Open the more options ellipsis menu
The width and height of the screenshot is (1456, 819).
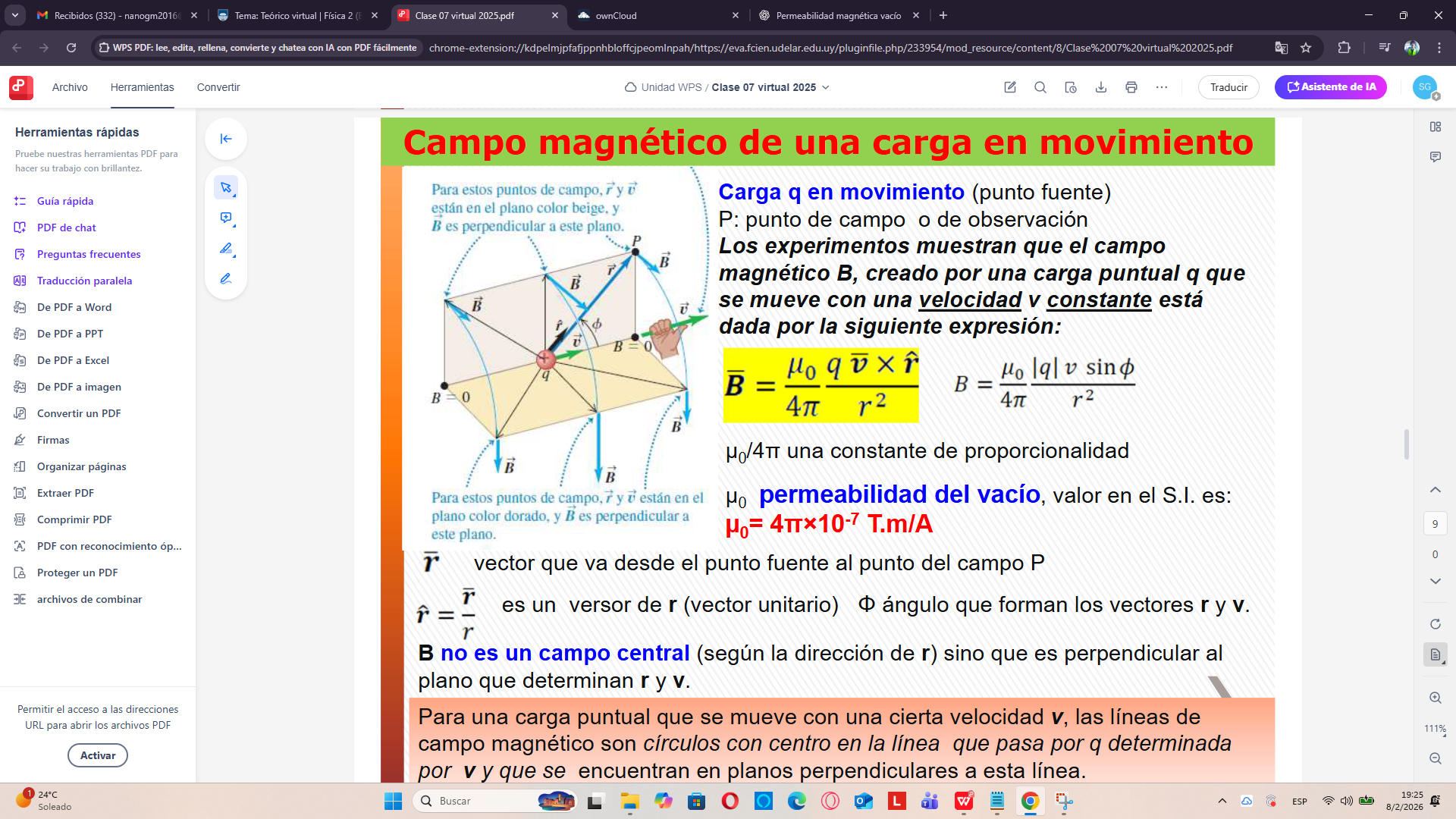pos(1162,87)
